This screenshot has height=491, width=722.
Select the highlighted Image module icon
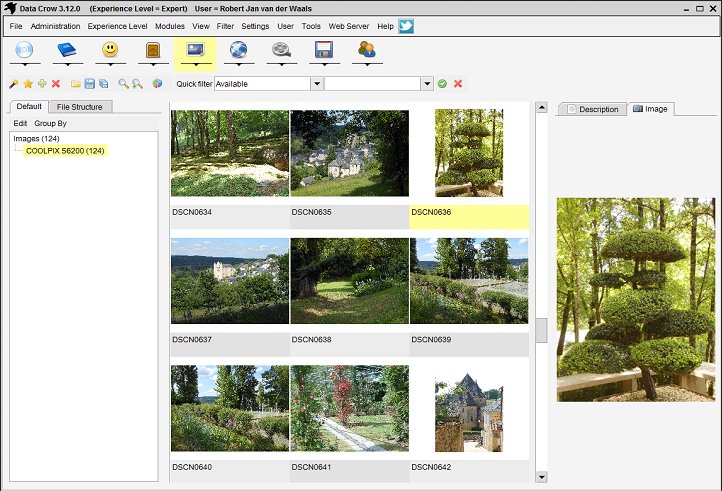coord(196,49)
